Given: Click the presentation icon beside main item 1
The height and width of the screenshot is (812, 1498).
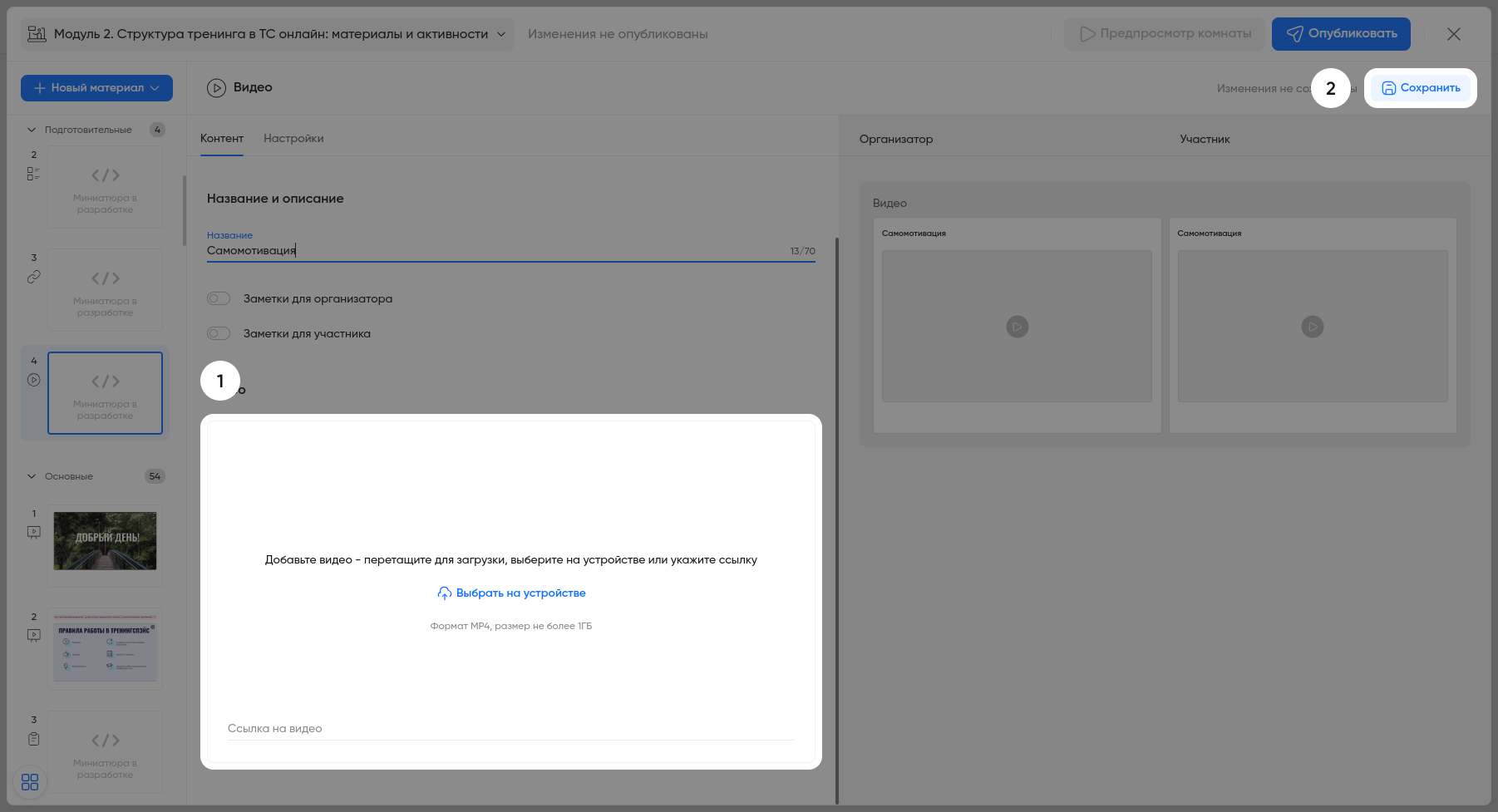Looking at the screenshot, I should coord(33,533).
